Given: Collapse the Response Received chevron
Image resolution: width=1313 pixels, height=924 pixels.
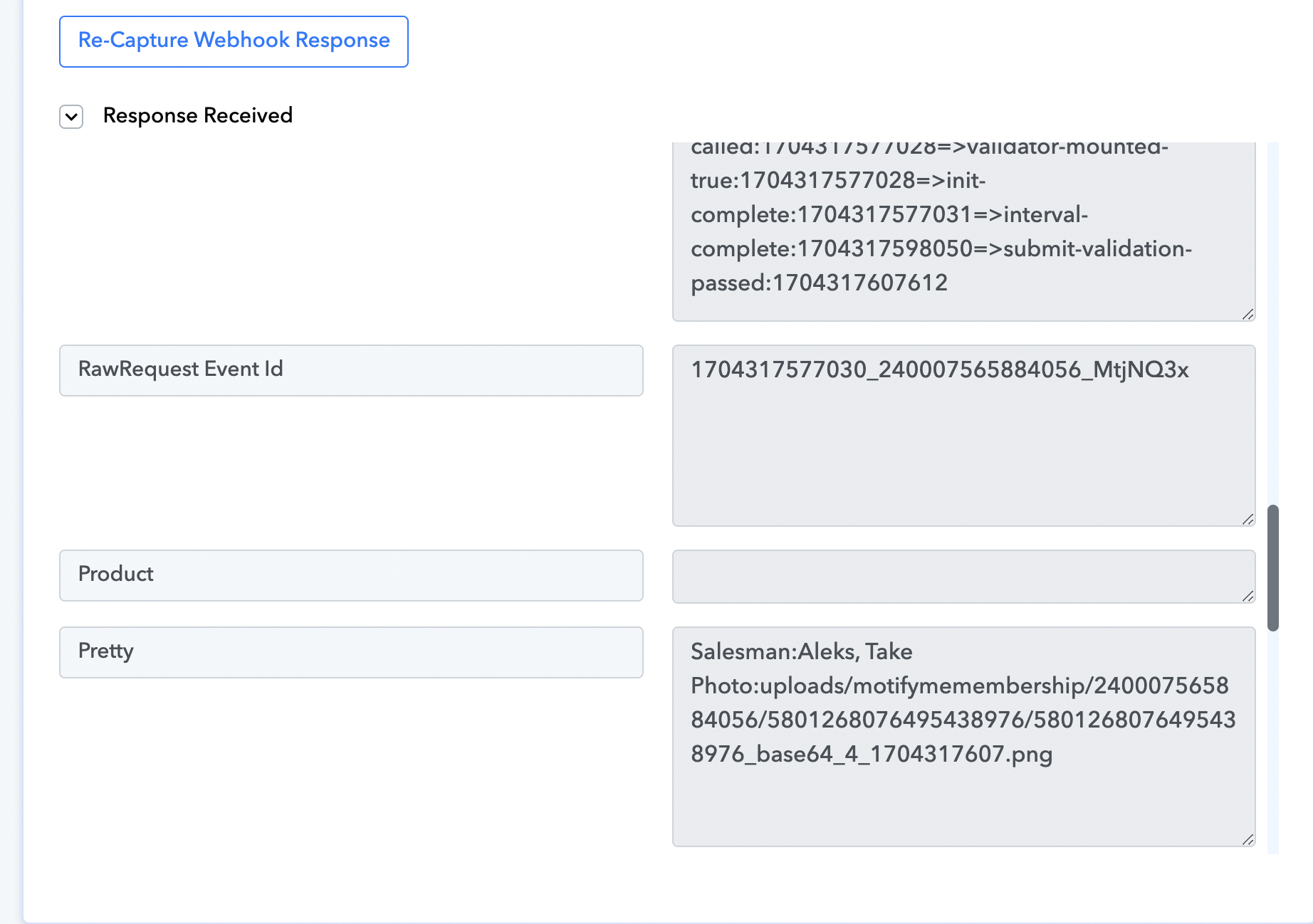Looking at the screenshot, I should (x=71, y=117).
